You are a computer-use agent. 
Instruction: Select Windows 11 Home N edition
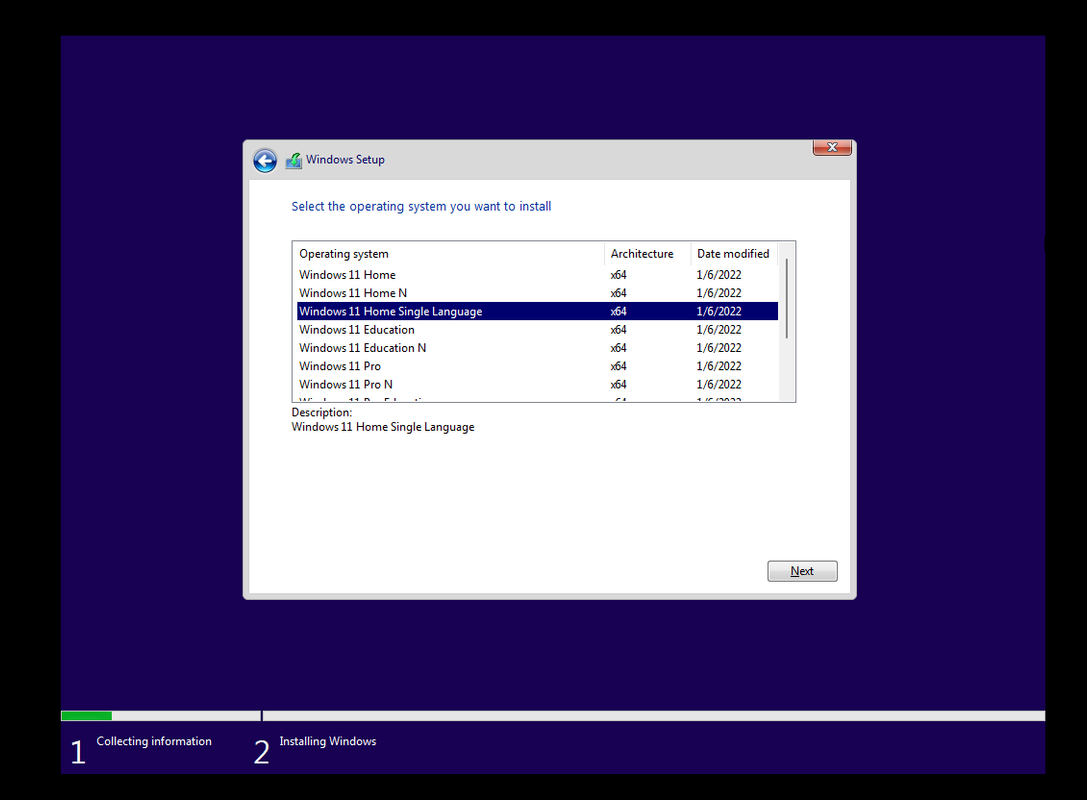(x=537, y=293)
